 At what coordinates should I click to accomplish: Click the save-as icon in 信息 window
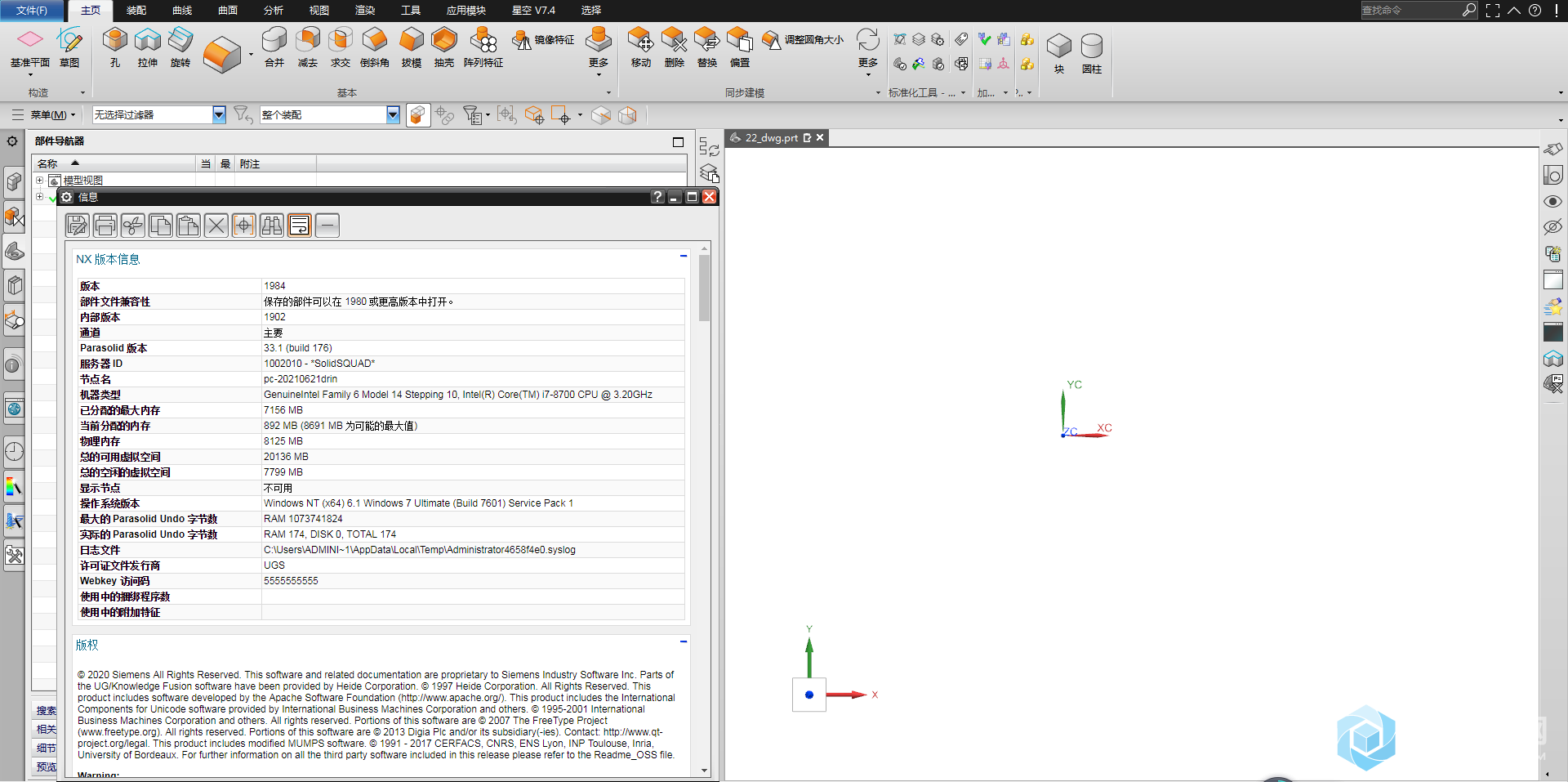(78, 225)
